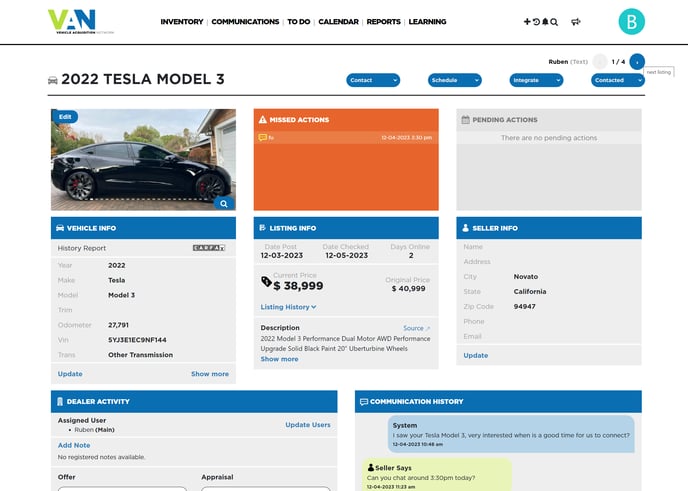
Task: Expand the Contact dropdown
Action: click(x=373, y=80)
